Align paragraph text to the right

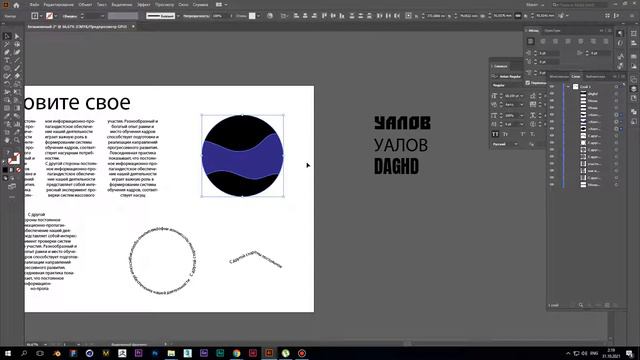pos(555,41)
